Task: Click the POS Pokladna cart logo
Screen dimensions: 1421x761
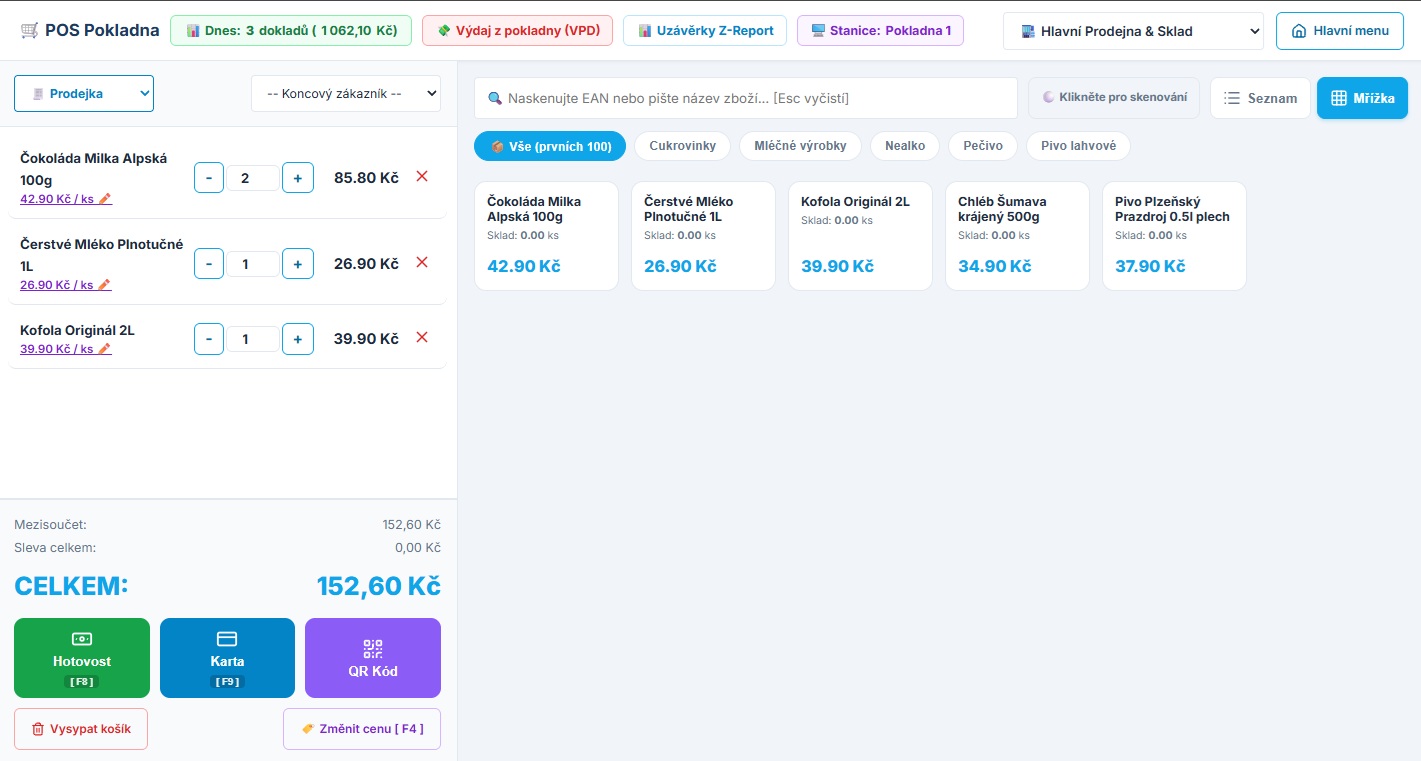Action: coord(29,30)
